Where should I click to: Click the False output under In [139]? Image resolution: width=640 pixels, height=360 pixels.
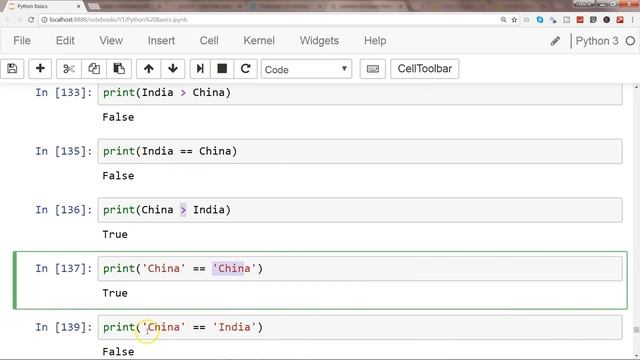(x=118, y=351)
